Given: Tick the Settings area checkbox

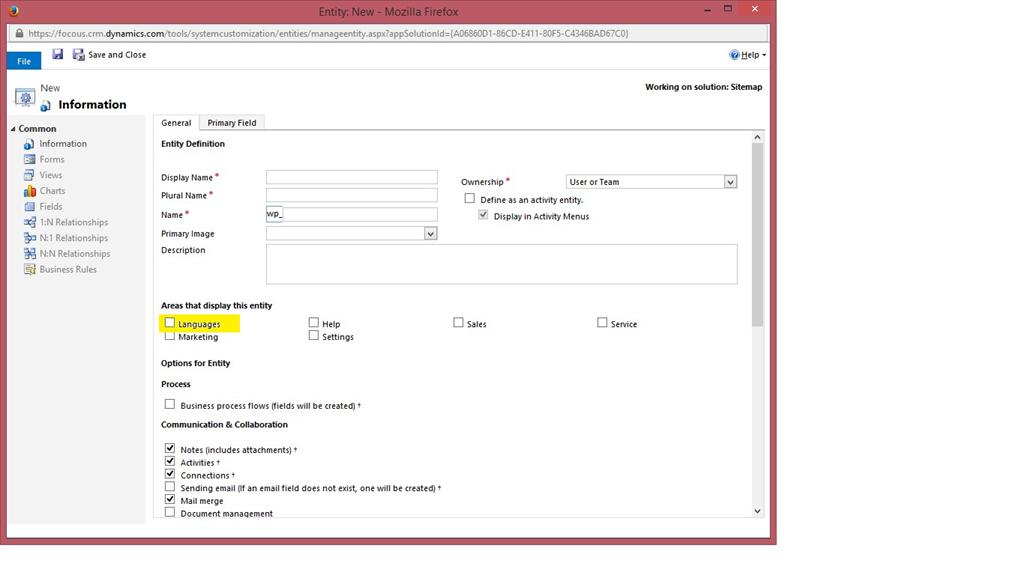Looking at the screenshot, I should [x=313, y=336].
